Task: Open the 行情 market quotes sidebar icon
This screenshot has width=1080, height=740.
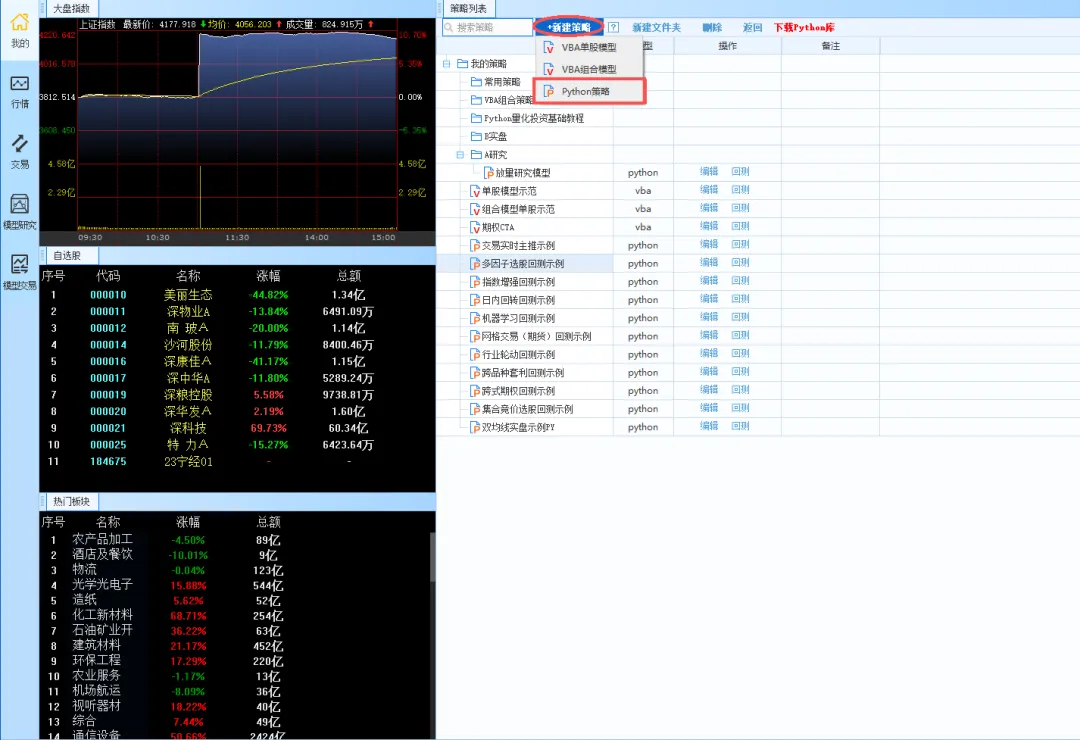Action: [x=19, y=92]
